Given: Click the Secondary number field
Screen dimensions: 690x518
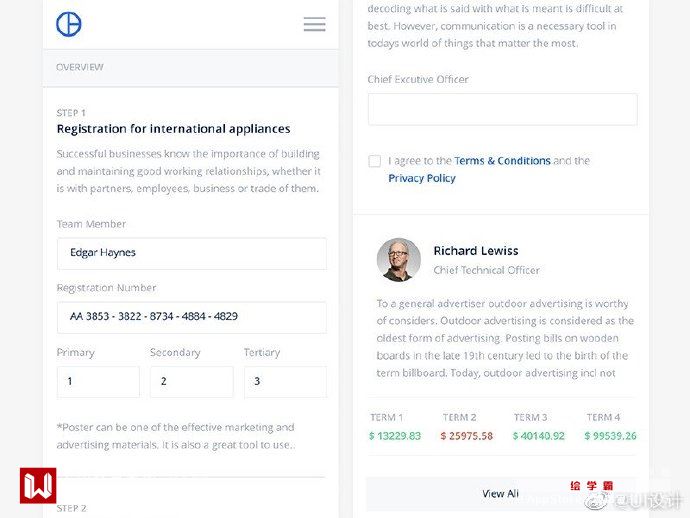Looking at the screenshot, I should tap(191, 381).
